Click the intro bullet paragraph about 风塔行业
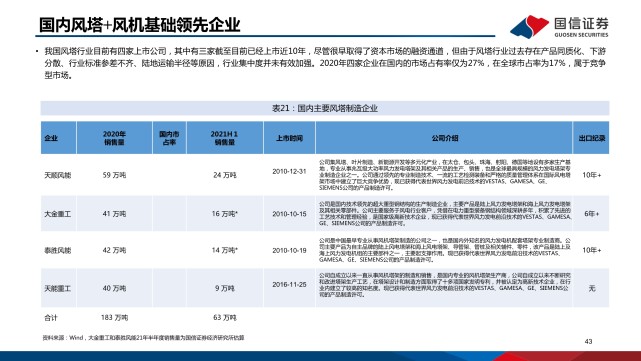Viewport: 641px width, 361px height. point(325,63)
